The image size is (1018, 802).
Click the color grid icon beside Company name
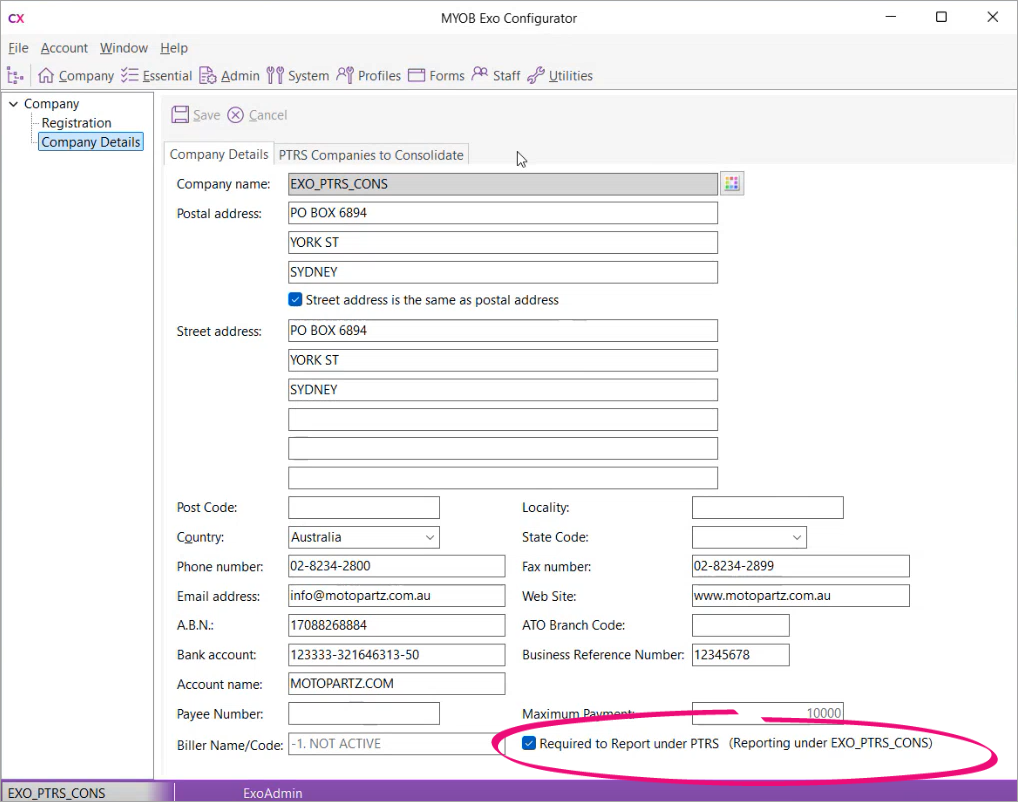point(732,184)
